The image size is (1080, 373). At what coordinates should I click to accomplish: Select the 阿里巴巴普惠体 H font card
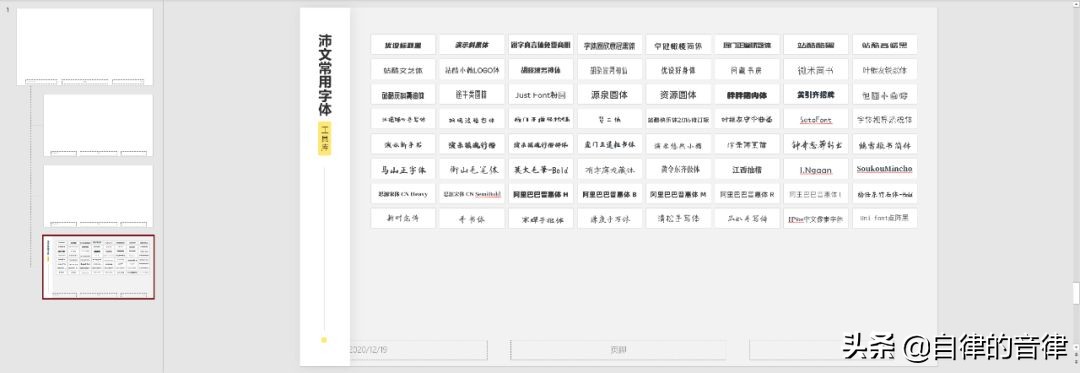541,193
